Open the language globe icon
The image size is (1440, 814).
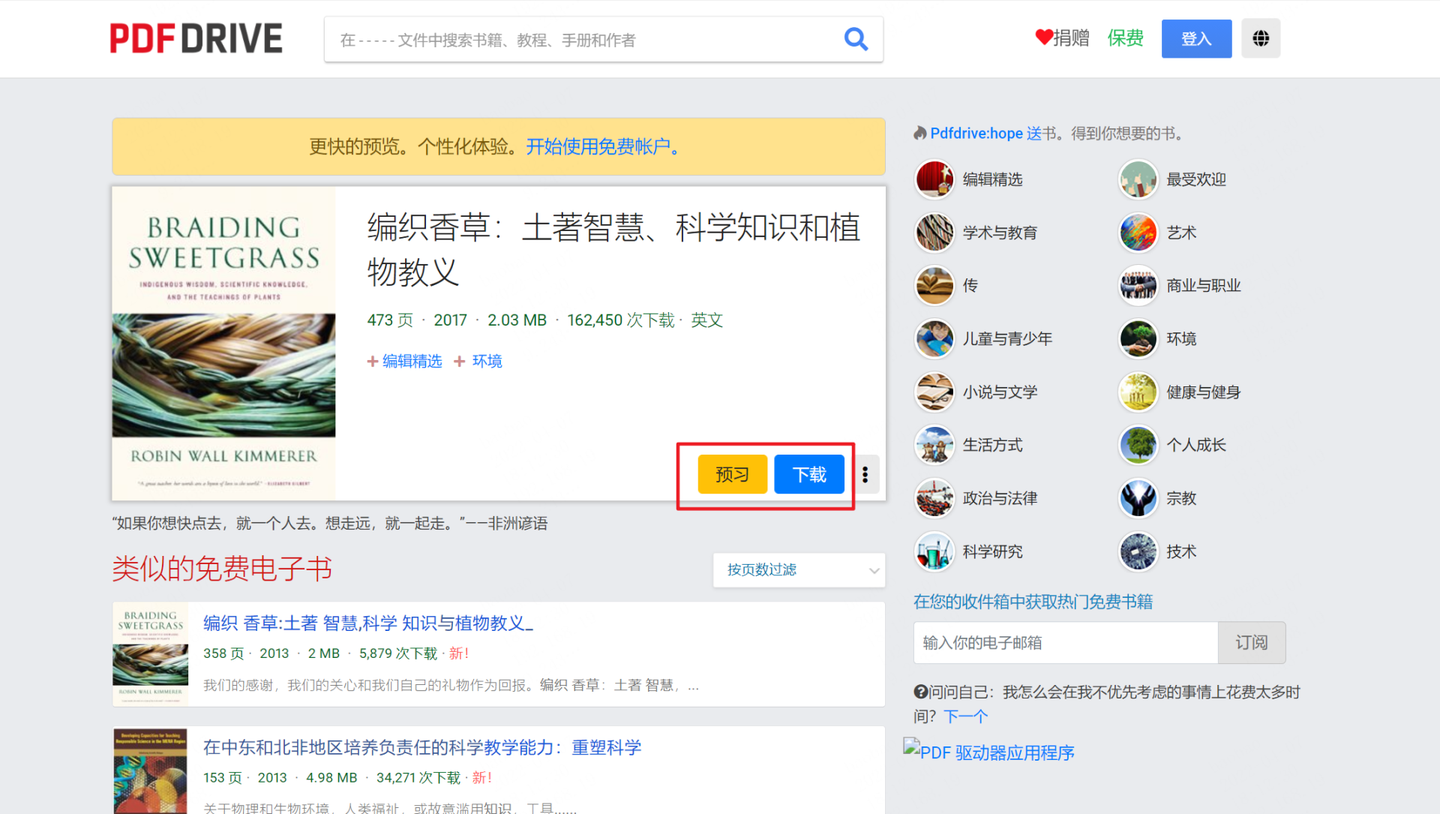(1260, 37)
